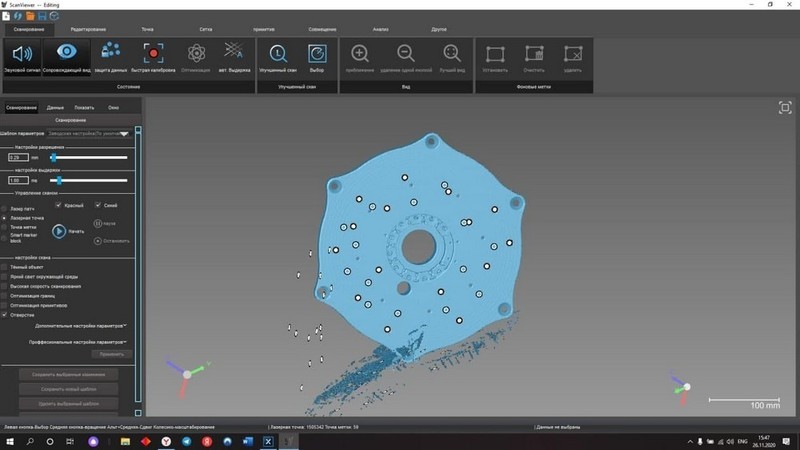Image resolution: width=800 pixels, height=450 pixels.
Task: Expand Дополнительные настройки параметров
Action: pyautogui.click(x=80, y=325)
